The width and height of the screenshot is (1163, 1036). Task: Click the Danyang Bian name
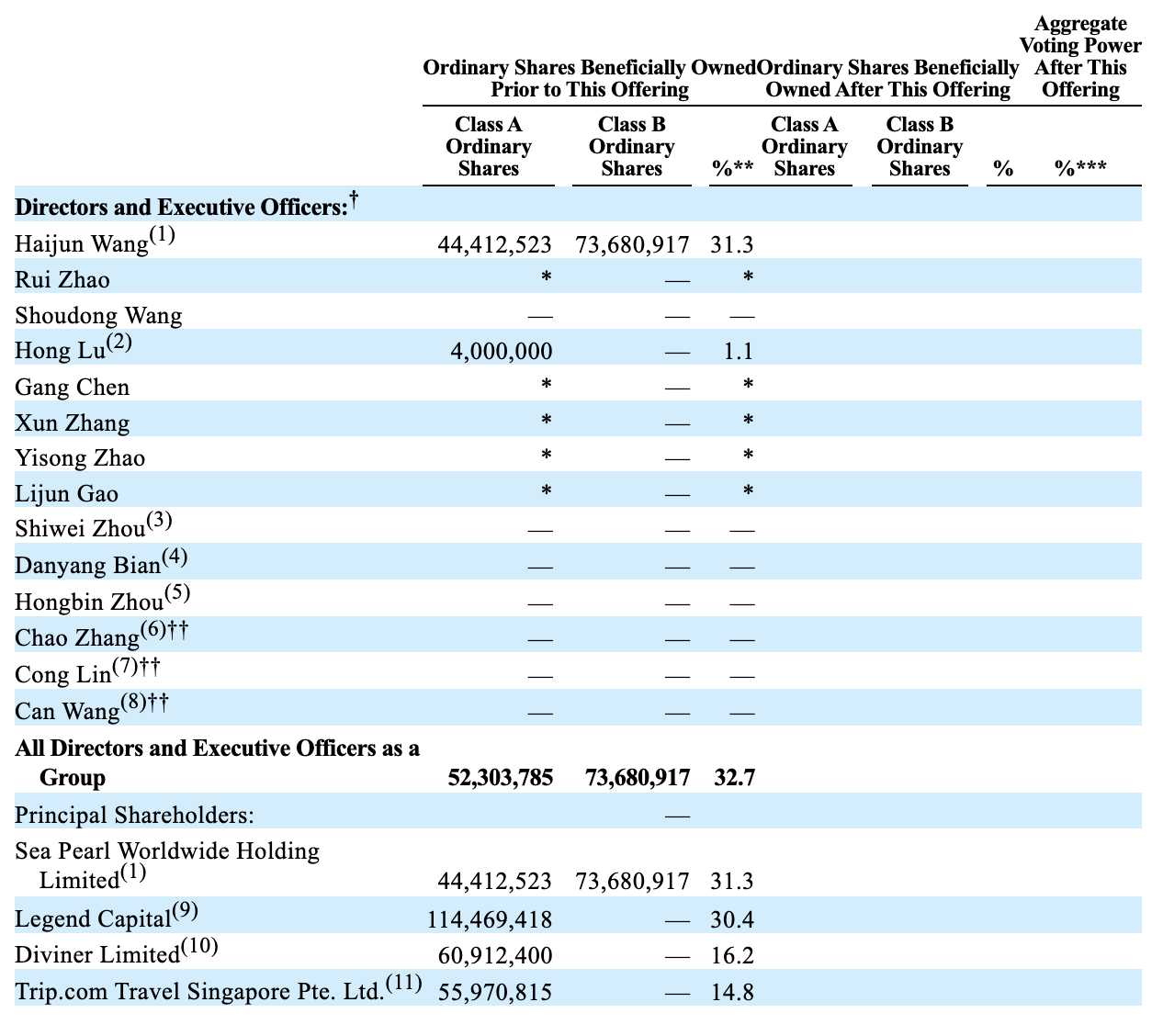tap(88, 565)
